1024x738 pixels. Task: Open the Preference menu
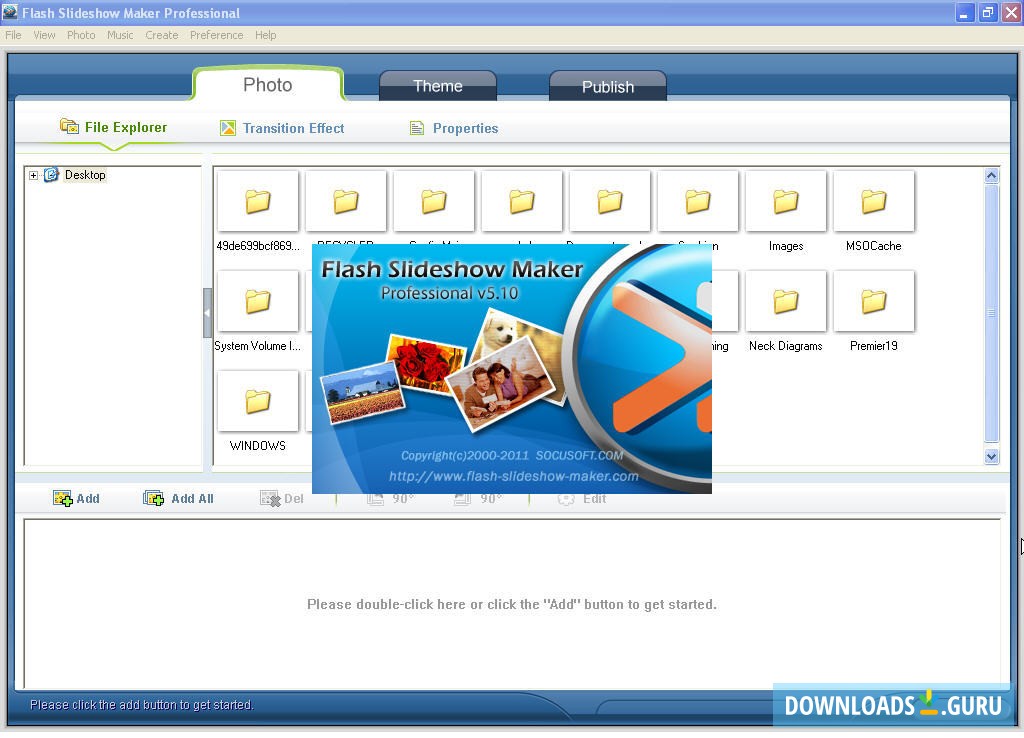[x=217, y=35]
